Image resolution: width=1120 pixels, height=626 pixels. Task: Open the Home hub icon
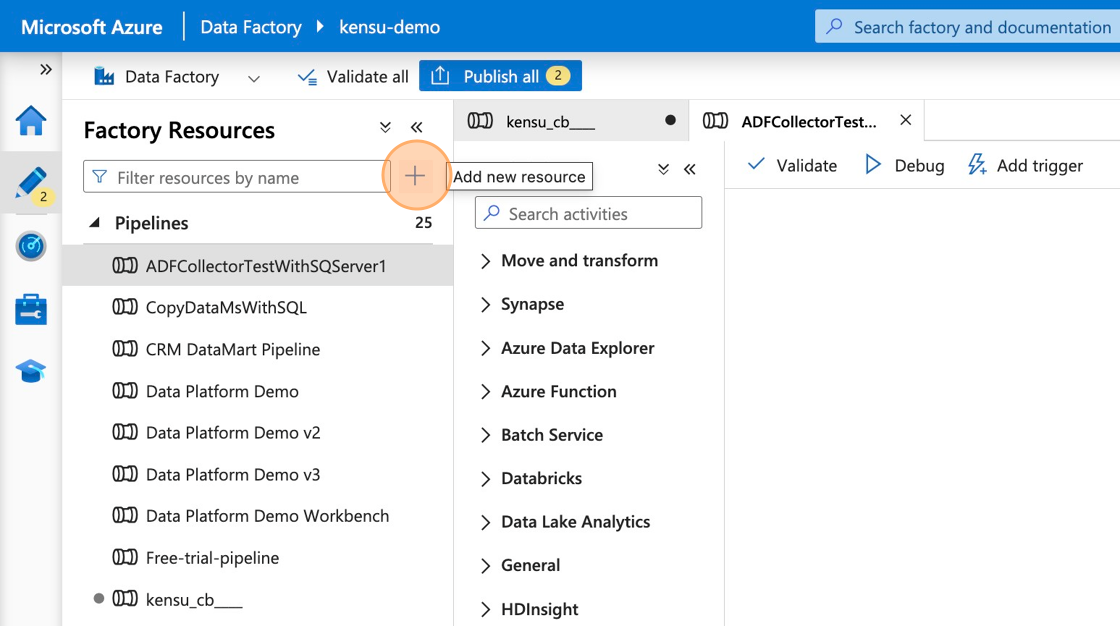(x=31, y=120)
